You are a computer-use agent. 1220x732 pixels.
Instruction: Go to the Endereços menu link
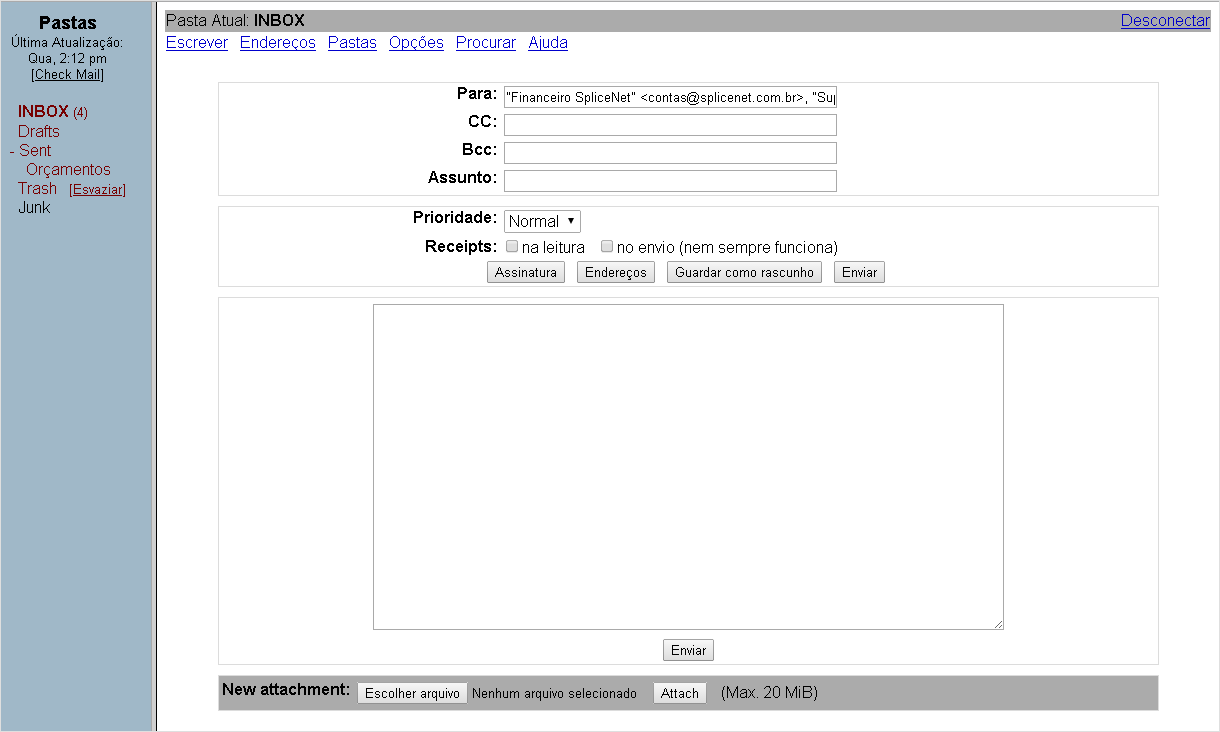point(277,43)
